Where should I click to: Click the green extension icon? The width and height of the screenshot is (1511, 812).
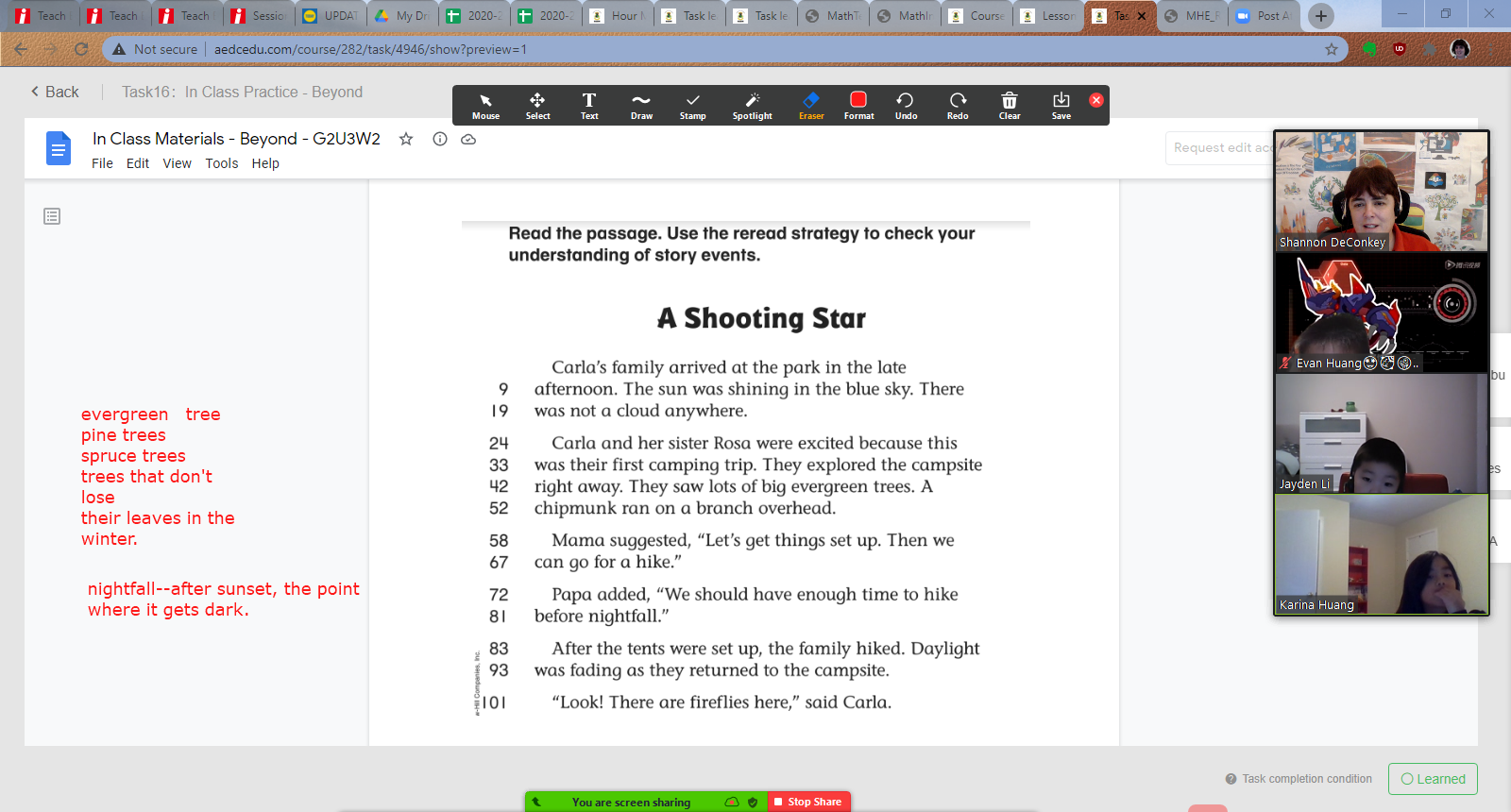pyautogui.click(x=1369, y=49)
